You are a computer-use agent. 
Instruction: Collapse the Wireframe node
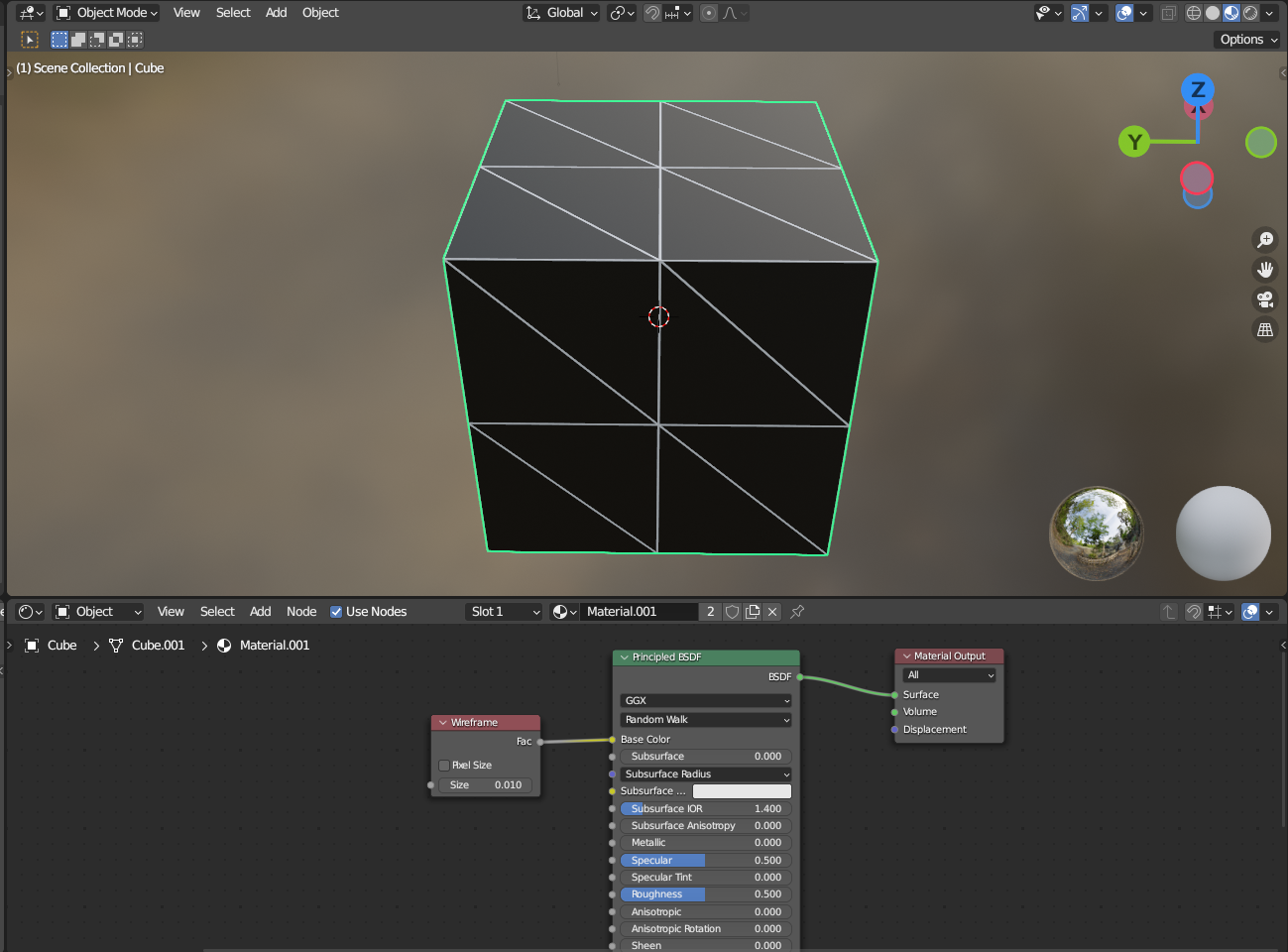click(x=442, y=723)
